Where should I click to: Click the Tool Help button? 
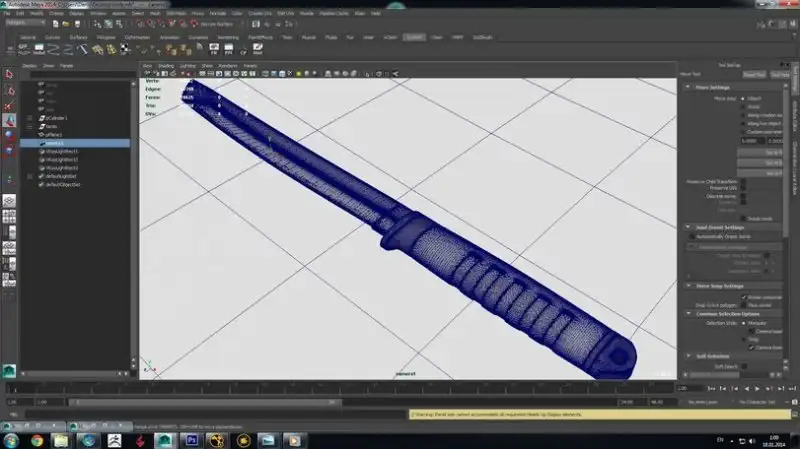[780, 74]
